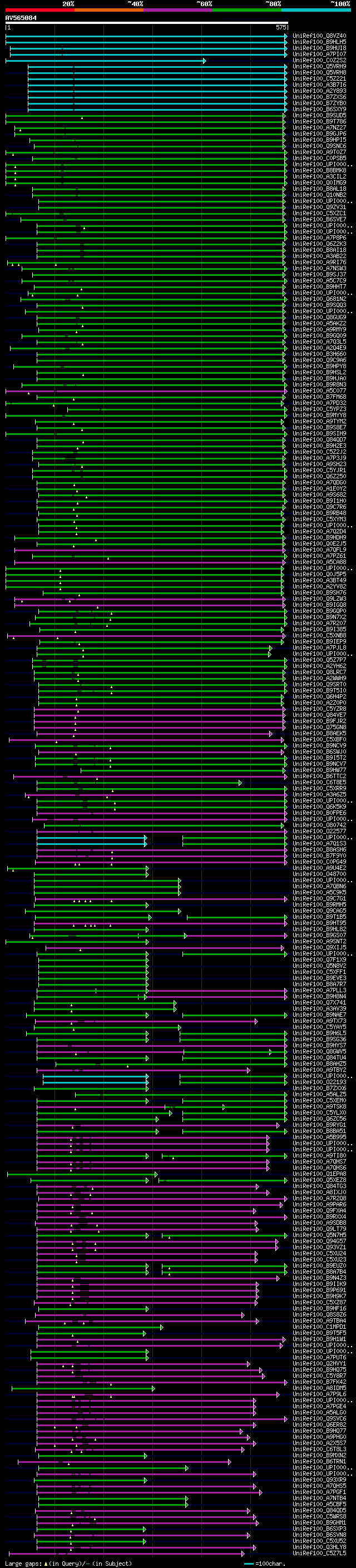Click the white query sequence bar
356x1568 pixels.
pos(147,23)
